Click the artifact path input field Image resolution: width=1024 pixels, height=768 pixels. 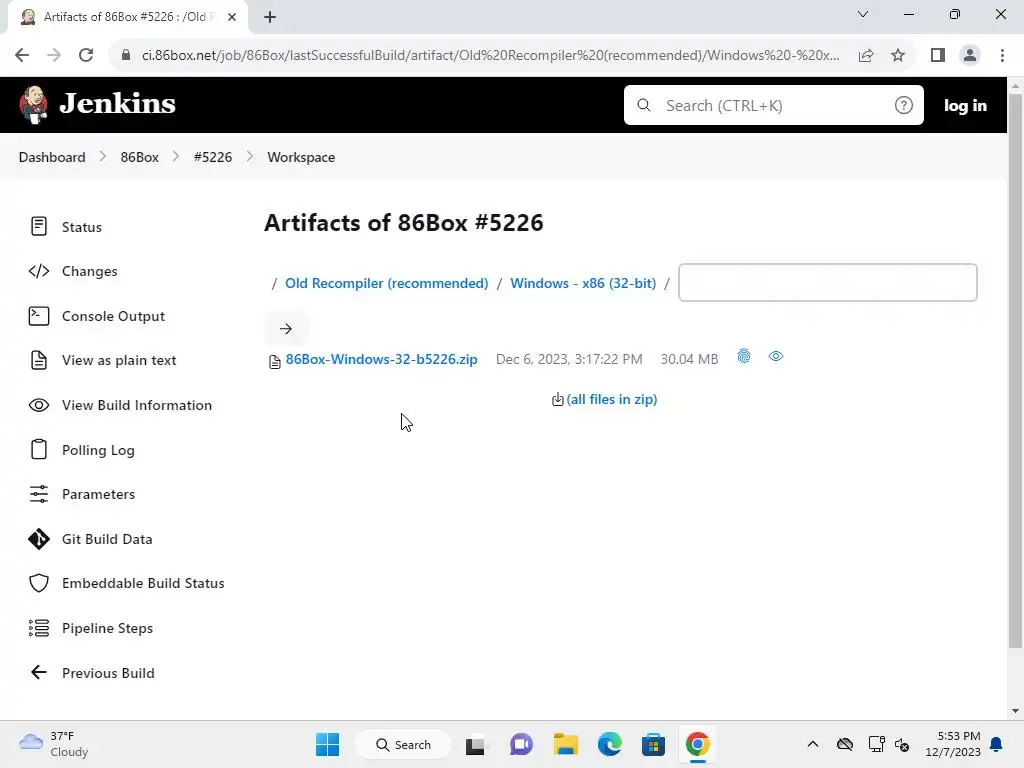[x=827, y=283]
